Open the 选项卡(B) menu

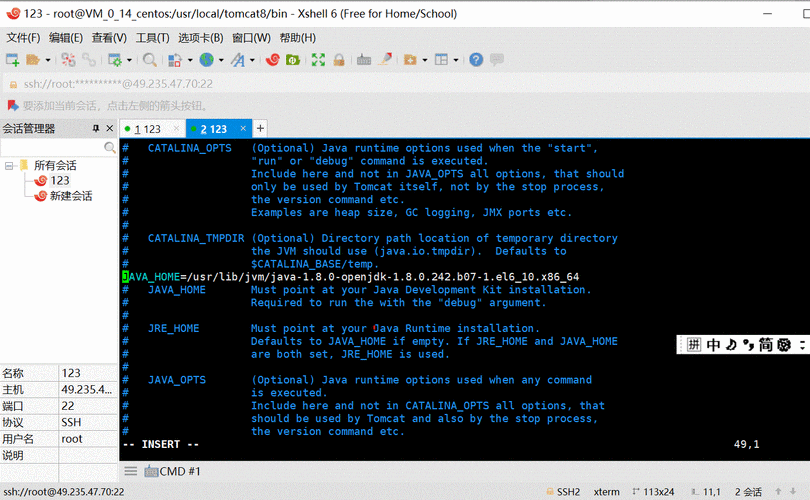pyautogui.click(x=200, y=38)
